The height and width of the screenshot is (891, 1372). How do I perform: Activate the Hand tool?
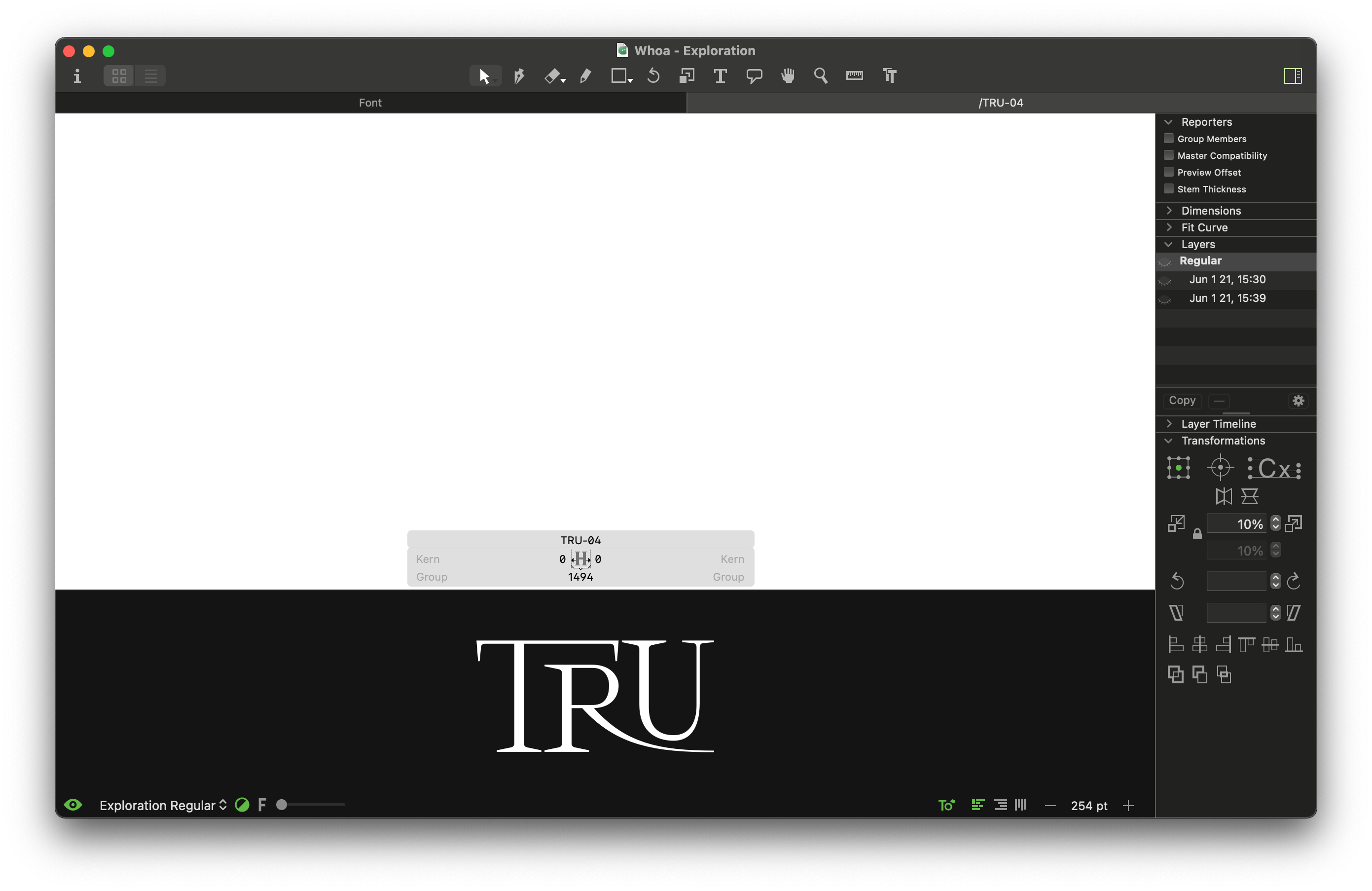pos(788,75)
